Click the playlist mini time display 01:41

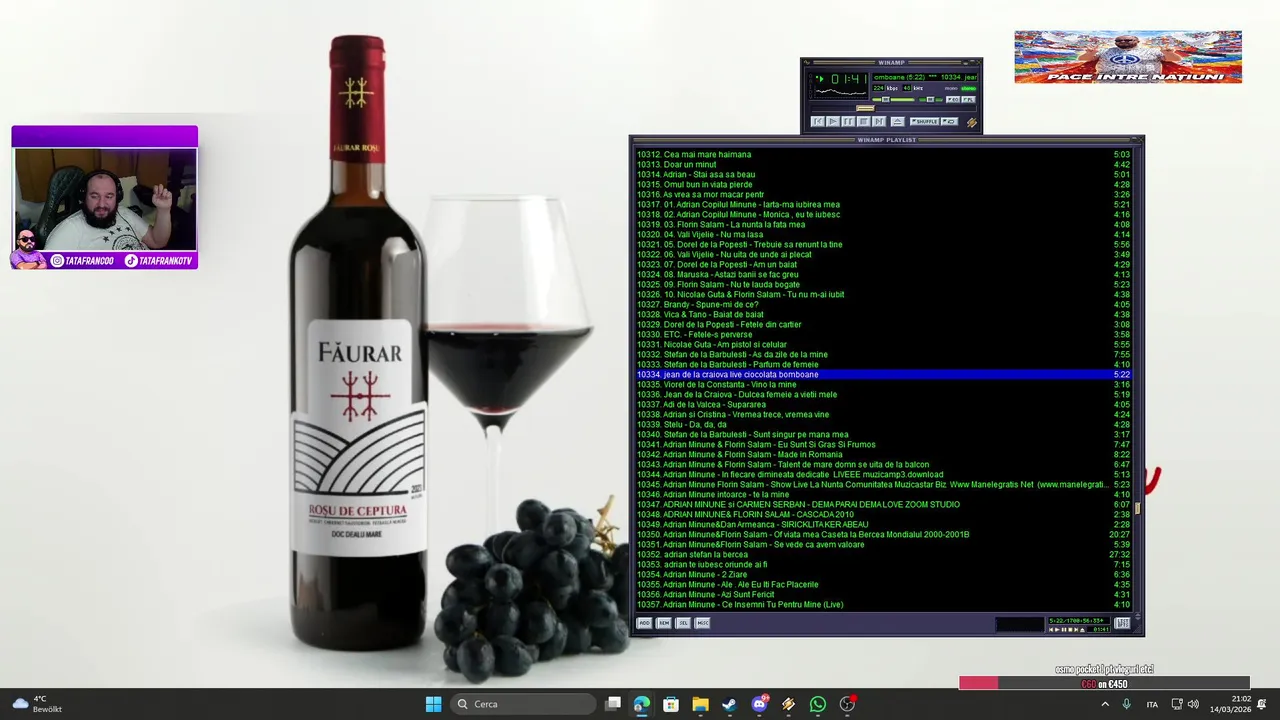point(1099,629)
